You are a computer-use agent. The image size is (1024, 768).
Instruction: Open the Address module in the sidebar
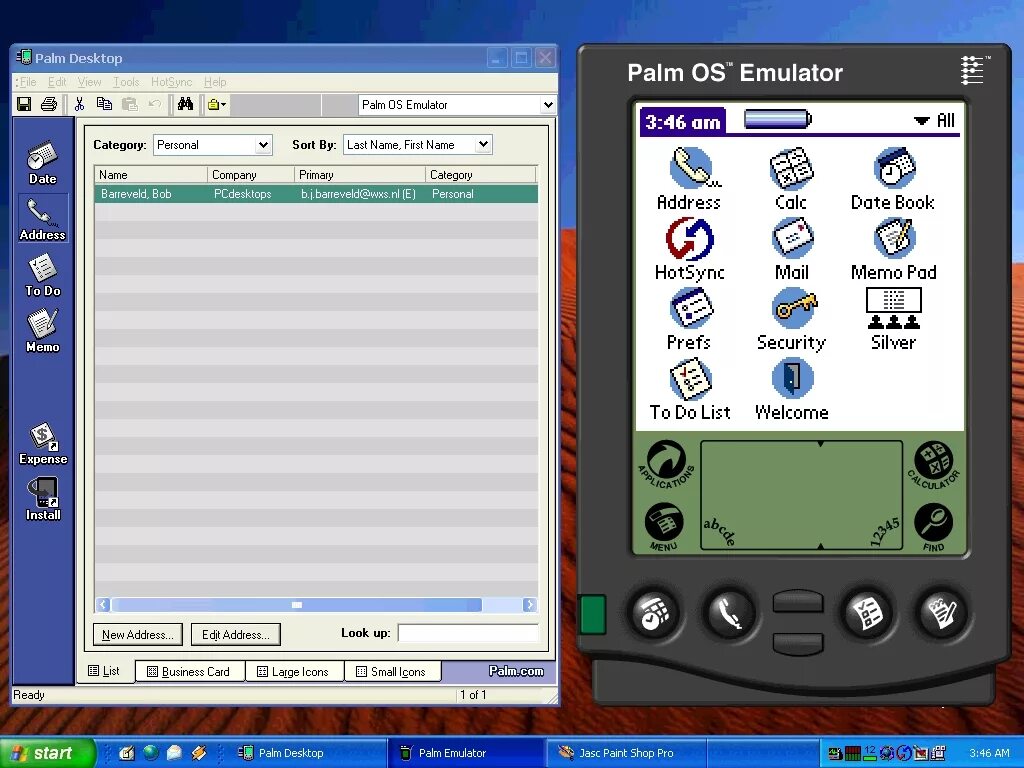click(x=42, y=219)
